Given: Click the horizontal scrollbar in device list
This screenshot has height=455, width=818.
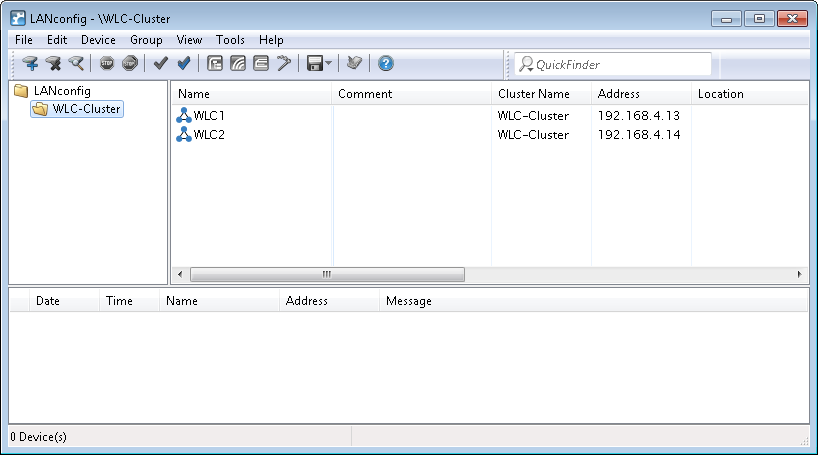Looking at the screenshot, I should coord(327,274).
